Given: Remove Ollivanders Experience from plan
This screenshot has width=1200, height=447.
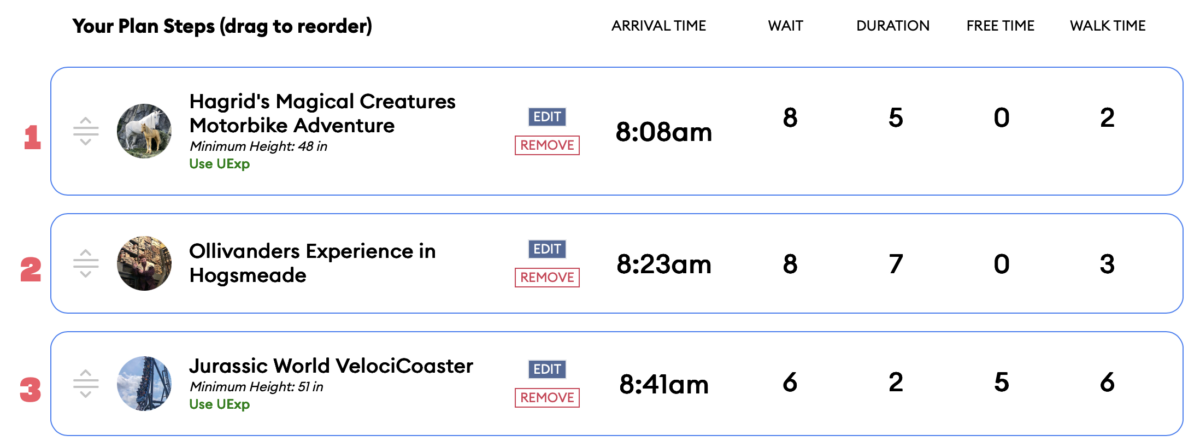Looking at the screenshot, I should (x=547, y=277).
